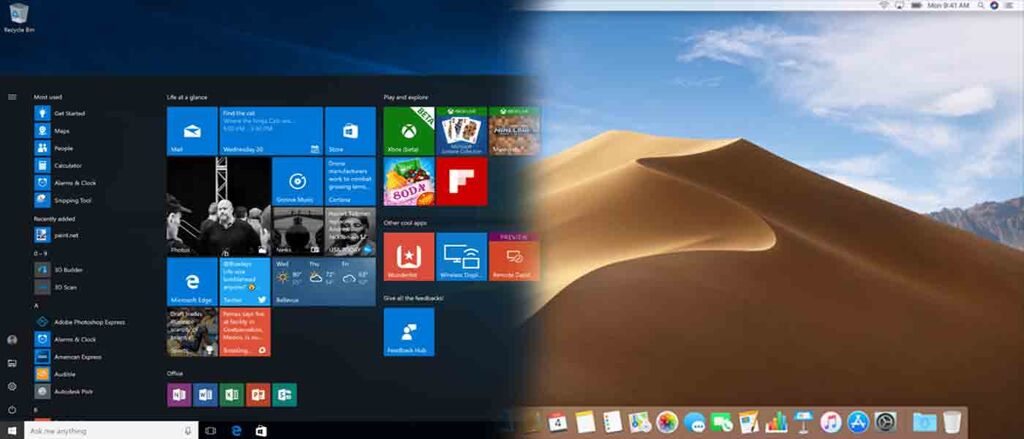Open Calendar in the macOS Dock
Image resolution: width=1024 pixels, height=439 pixels.
click(557, 422)
